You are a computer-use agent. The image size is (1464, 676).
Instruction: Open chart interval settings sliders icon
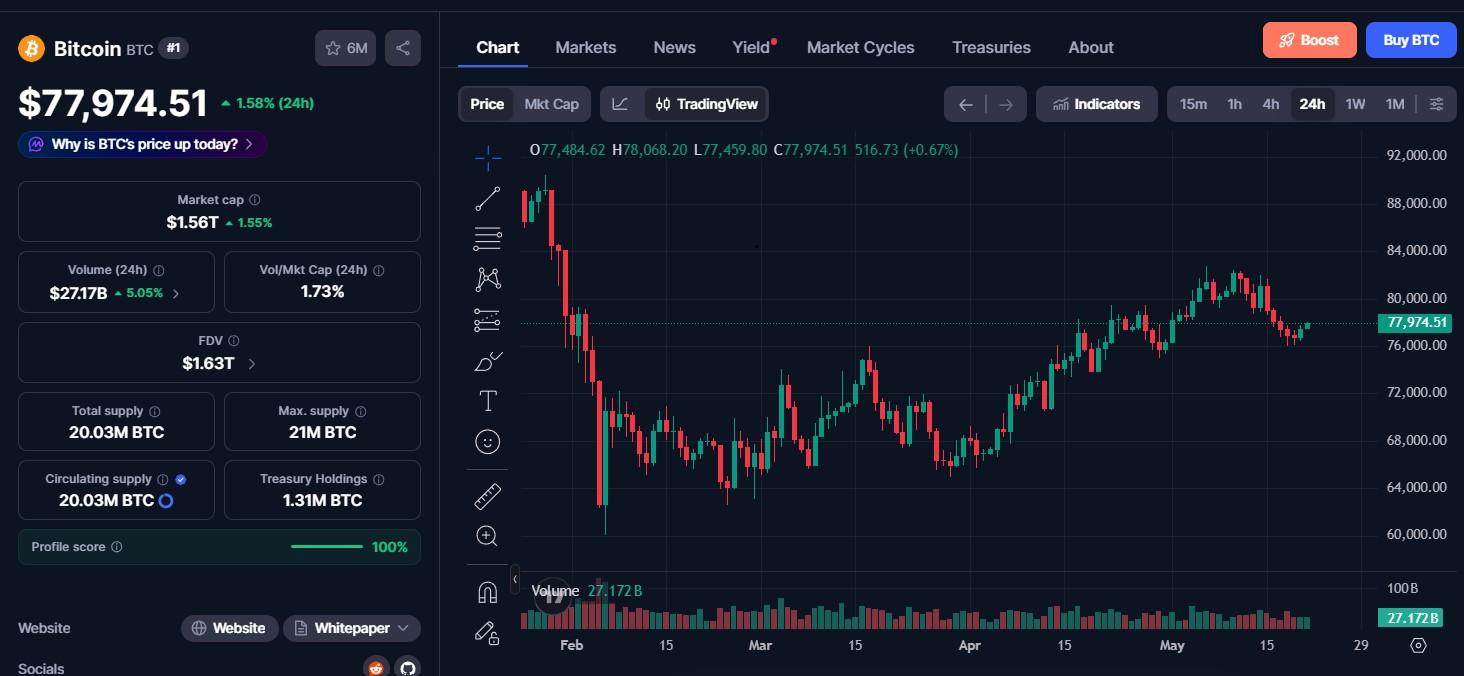click(1436, 104)
